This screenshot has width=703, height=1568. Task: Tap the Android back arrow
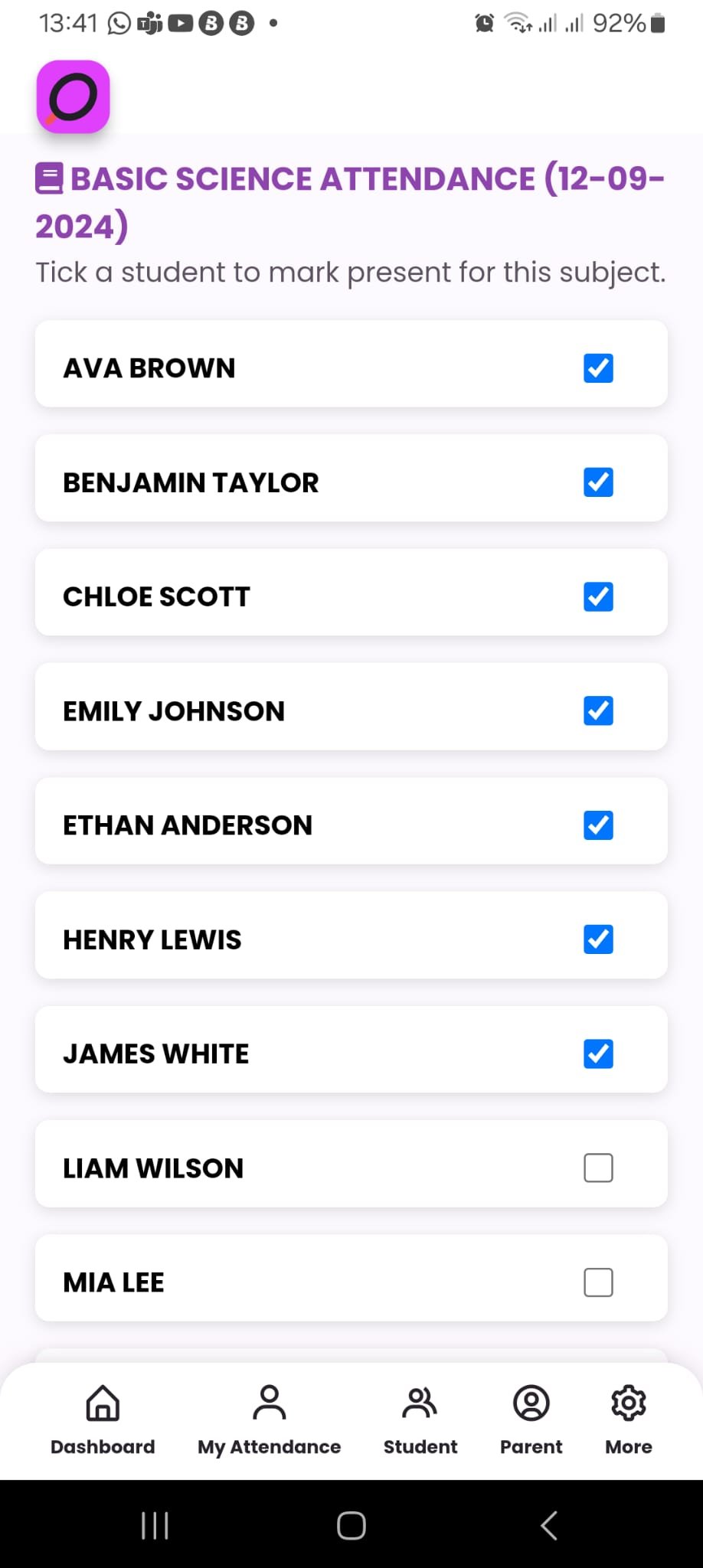click(548, 1525)
